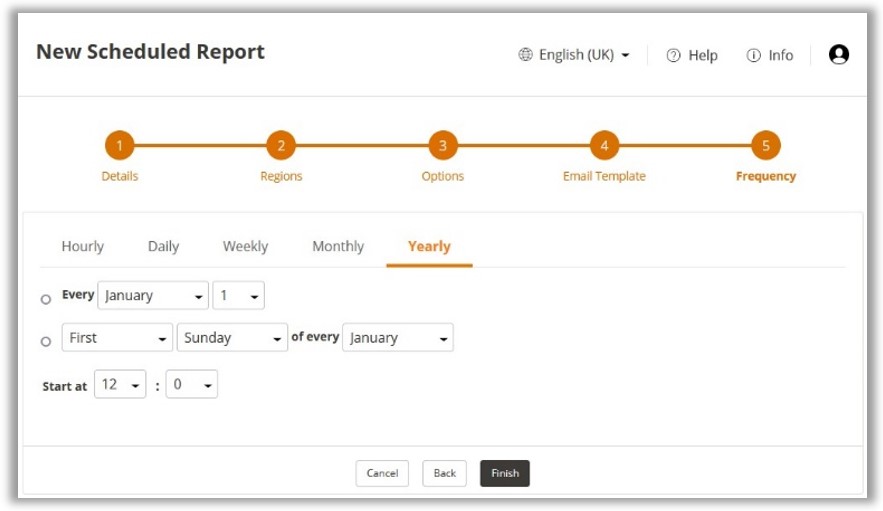
Task: Go to step 1 Details circle
Action: 119,146
